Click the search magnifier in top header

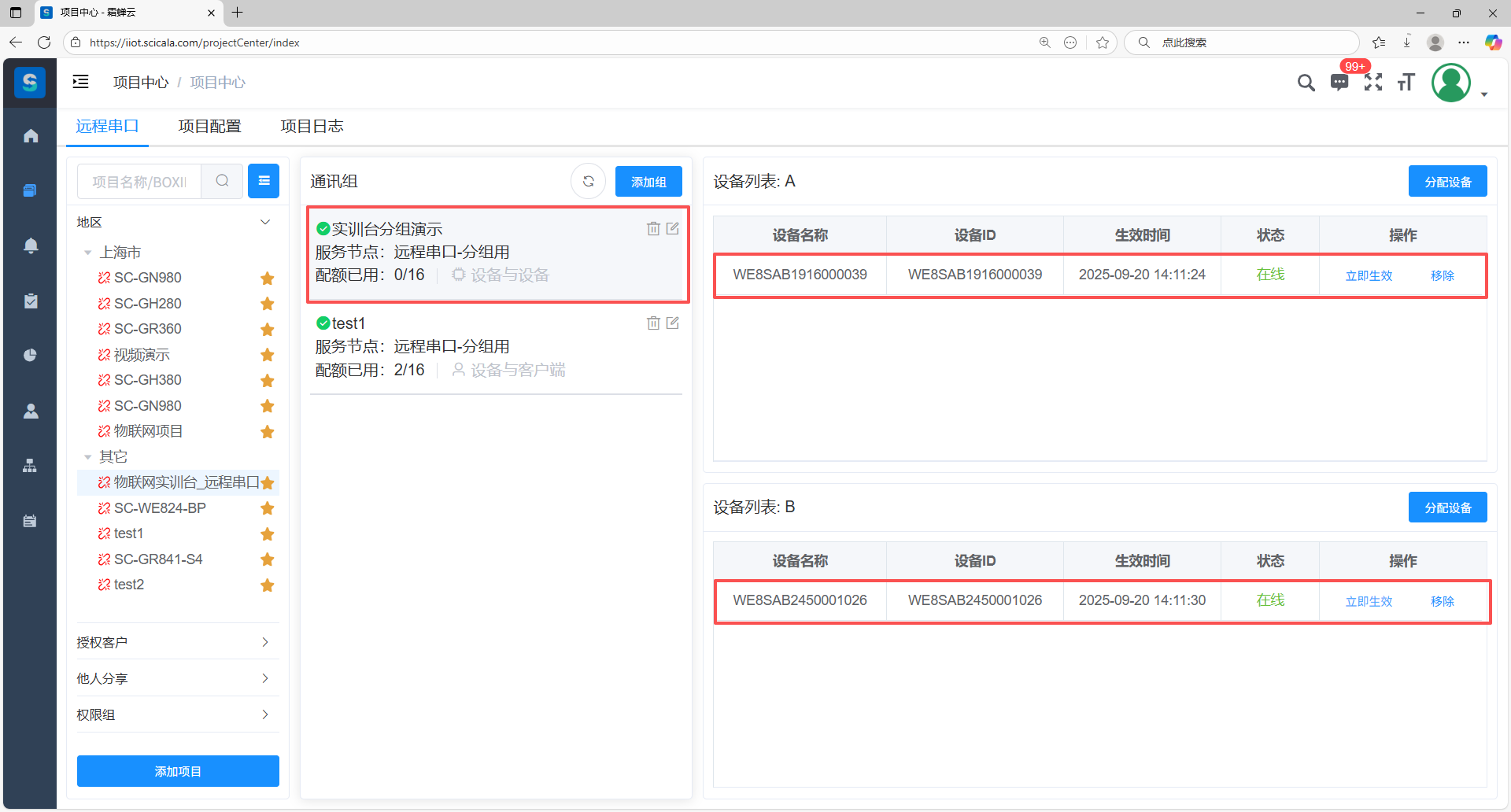tap(1306, 83)
